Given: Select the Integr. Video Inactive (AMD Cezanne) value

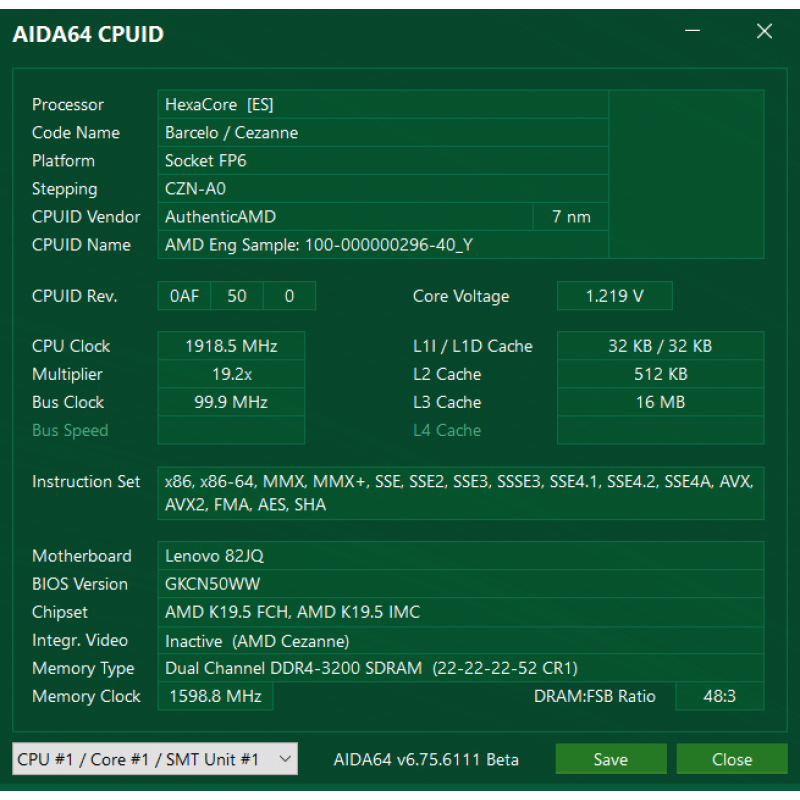Looking at the screenshot, I should [461, 640].
